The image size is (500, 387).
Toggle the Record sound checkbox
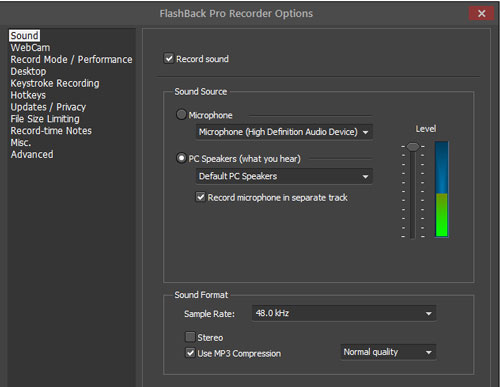pyautogui.click(x=169, y=58)
